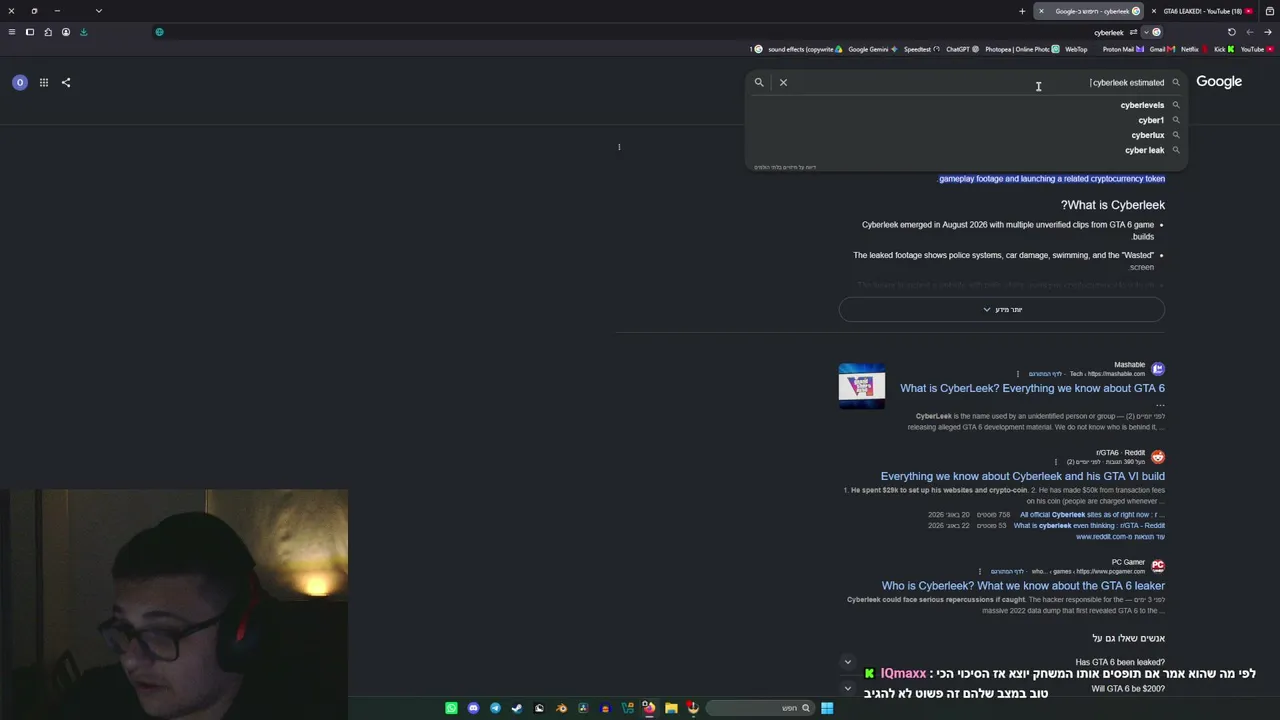Open the search engine dropdown in address bar
The width and height of the screenshot is (1280, 720).
(1152, 32)
